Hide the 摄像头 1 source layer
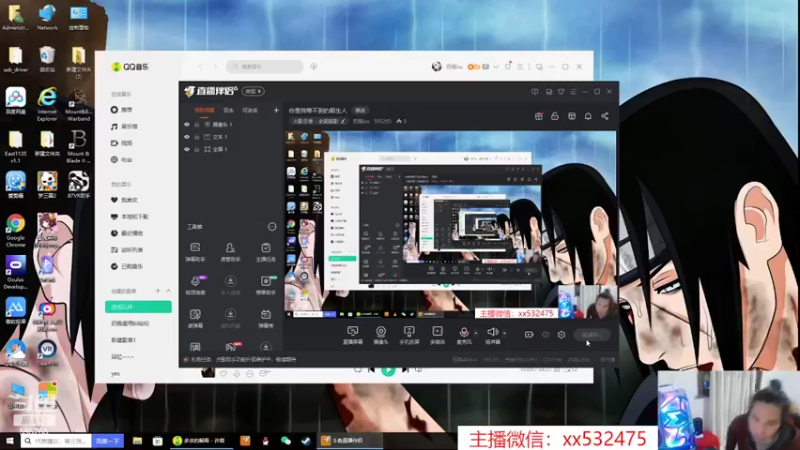 point(187,124)
